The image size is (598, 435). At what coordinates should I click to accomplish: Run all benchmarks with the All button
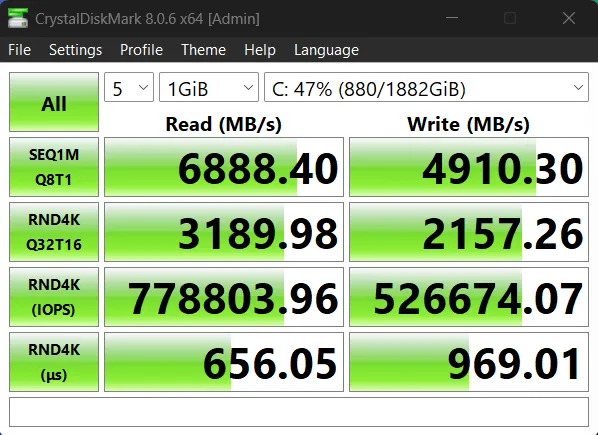point(54,102)
